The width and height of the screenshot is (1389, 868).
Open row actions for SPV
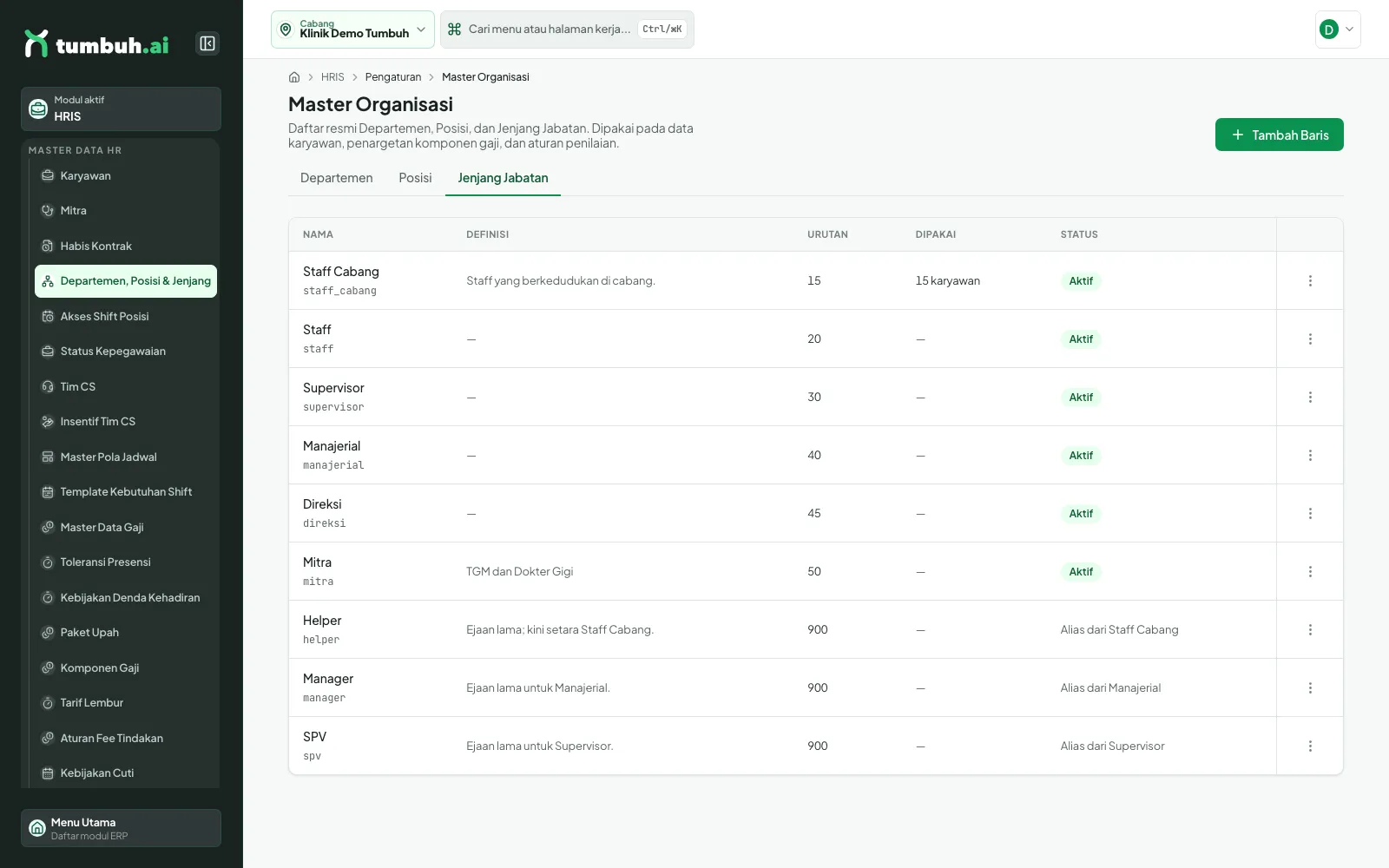click(x=1310, y=746)
